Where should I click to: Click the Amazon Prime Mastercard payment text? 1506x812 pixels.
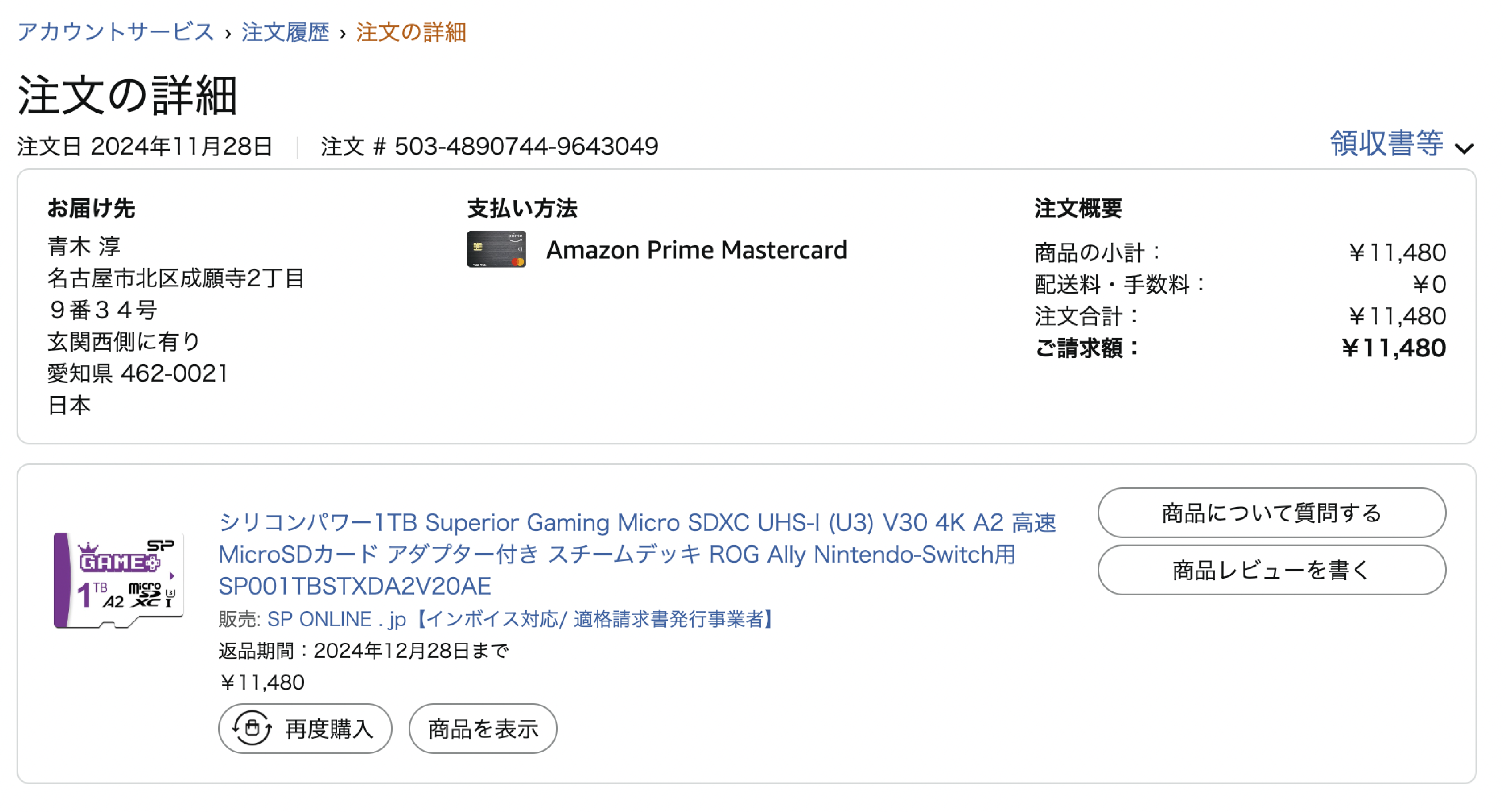[696, 250]
